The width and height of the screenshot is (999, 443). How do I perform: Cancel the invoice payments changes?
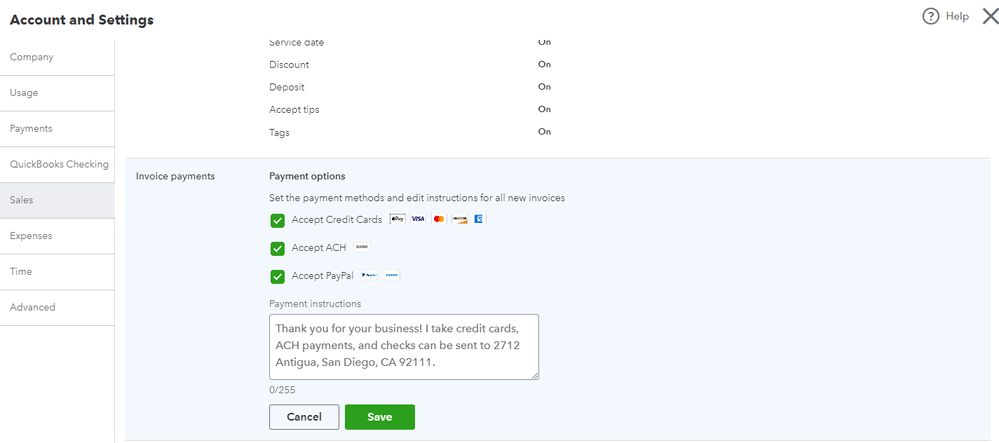click(304, 417)
